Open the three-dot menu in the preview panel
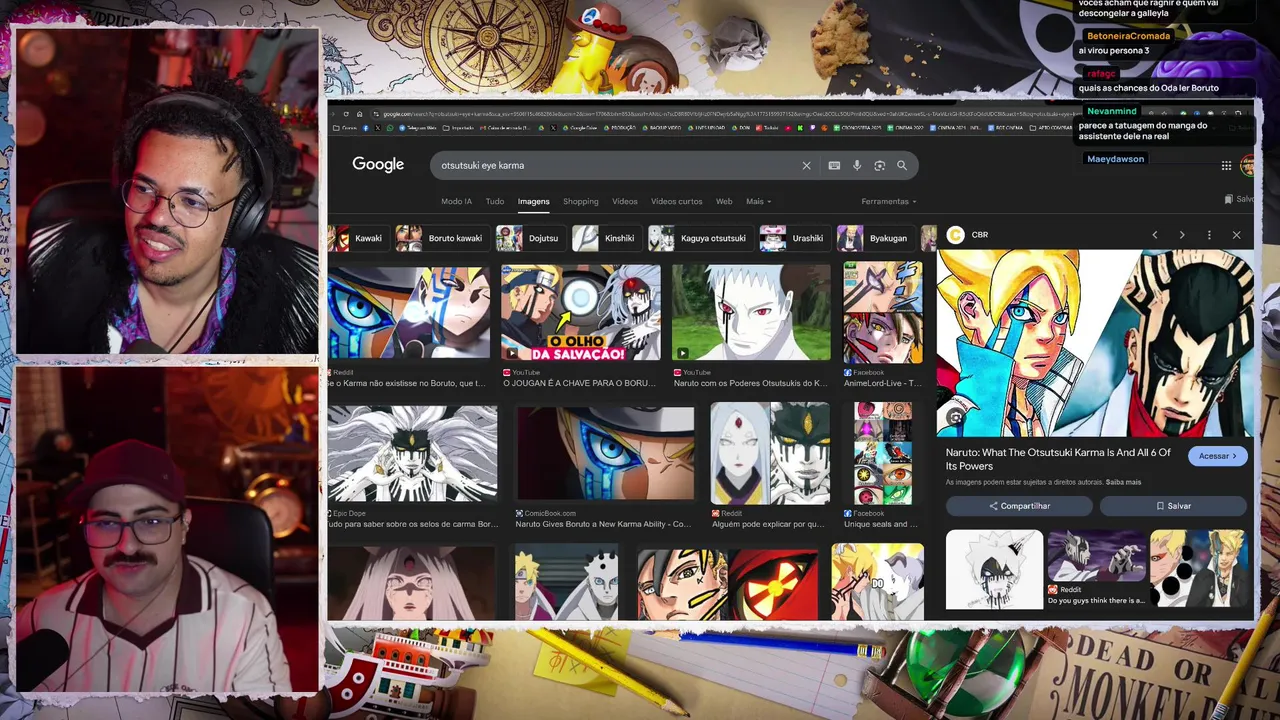The width and height of the screenshot is (1280, 720). click(1209, 235)
